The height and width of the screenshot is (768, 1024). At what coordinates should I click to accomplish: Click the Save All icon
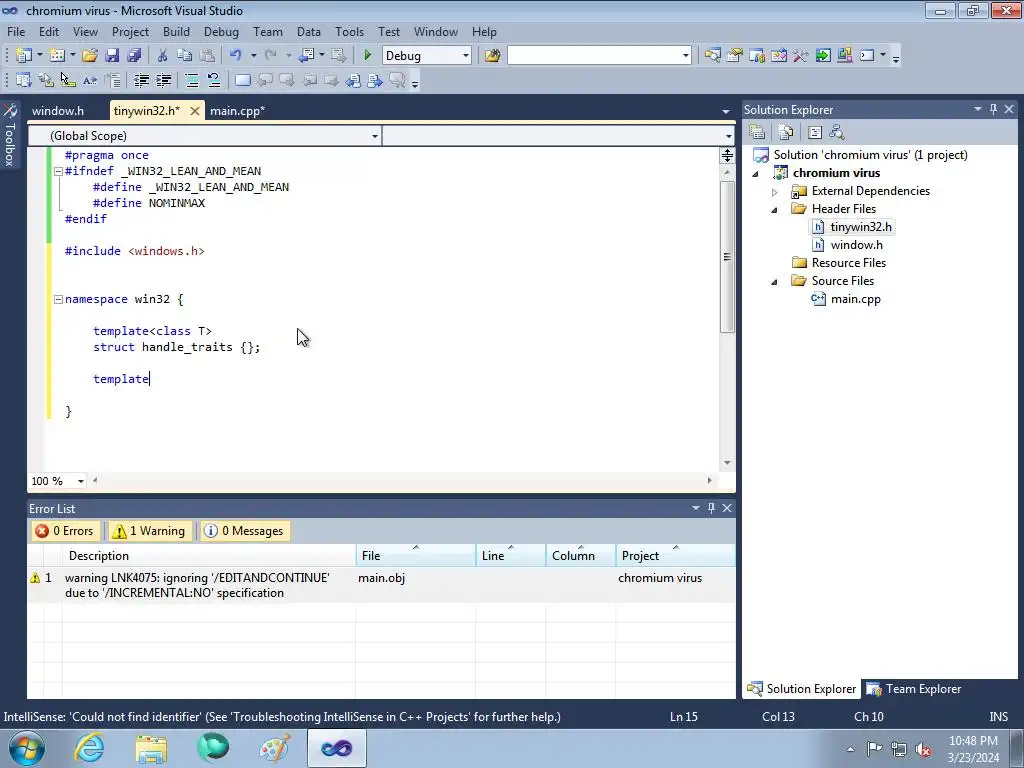(134, 56)
